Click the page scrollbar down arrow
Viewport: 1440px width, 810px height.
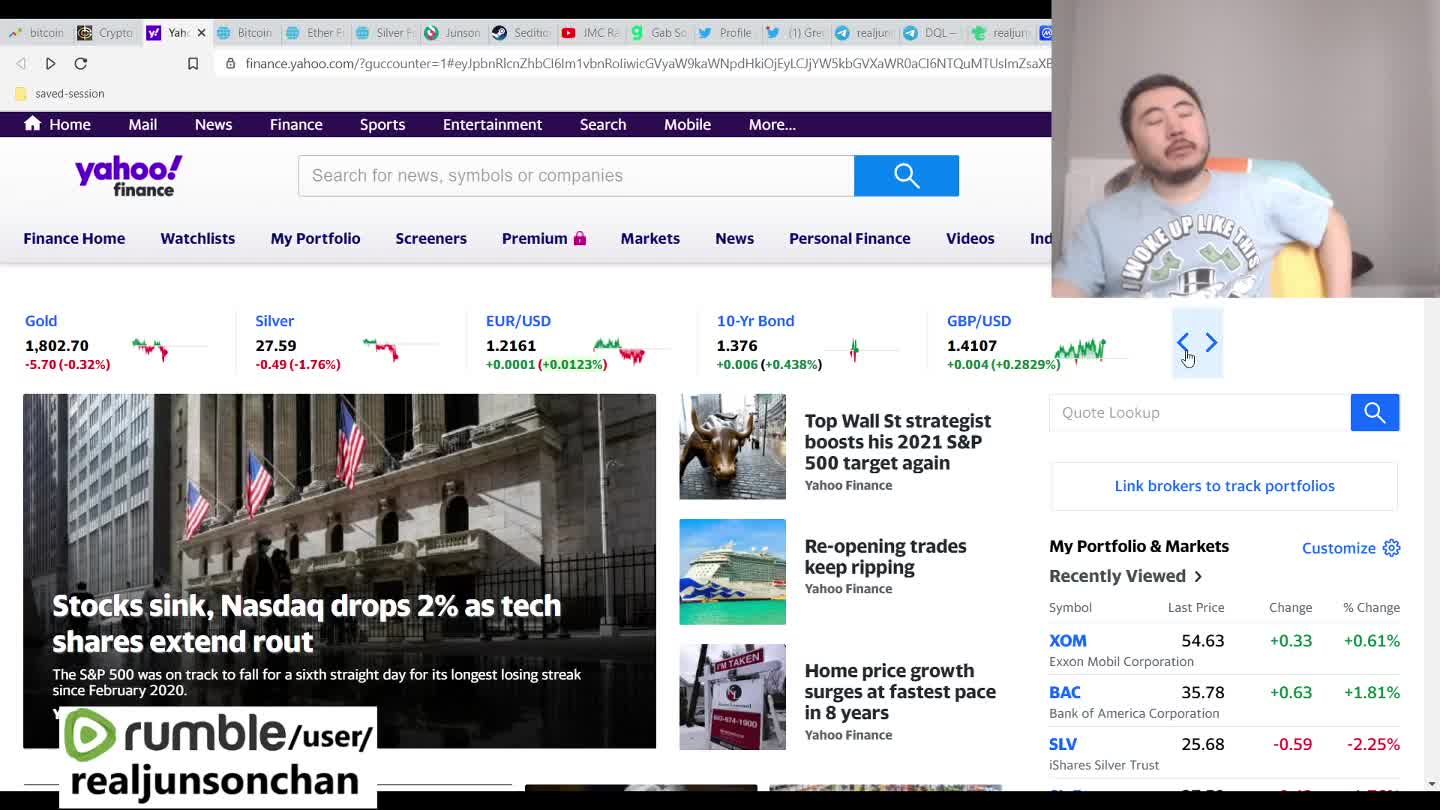1431,784
